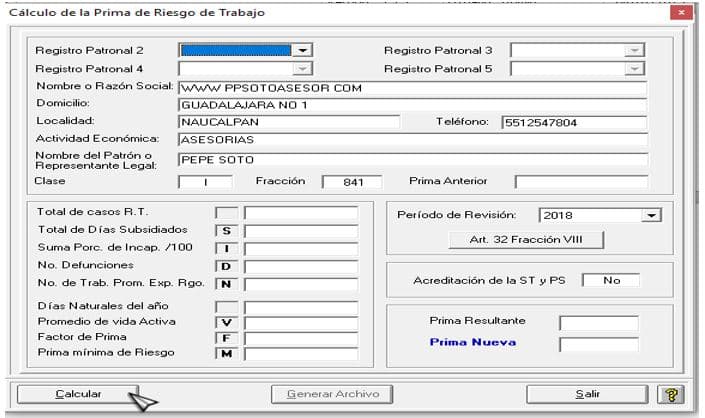
Task: Click the Total de casos R.T. value field
Action: 301,213
